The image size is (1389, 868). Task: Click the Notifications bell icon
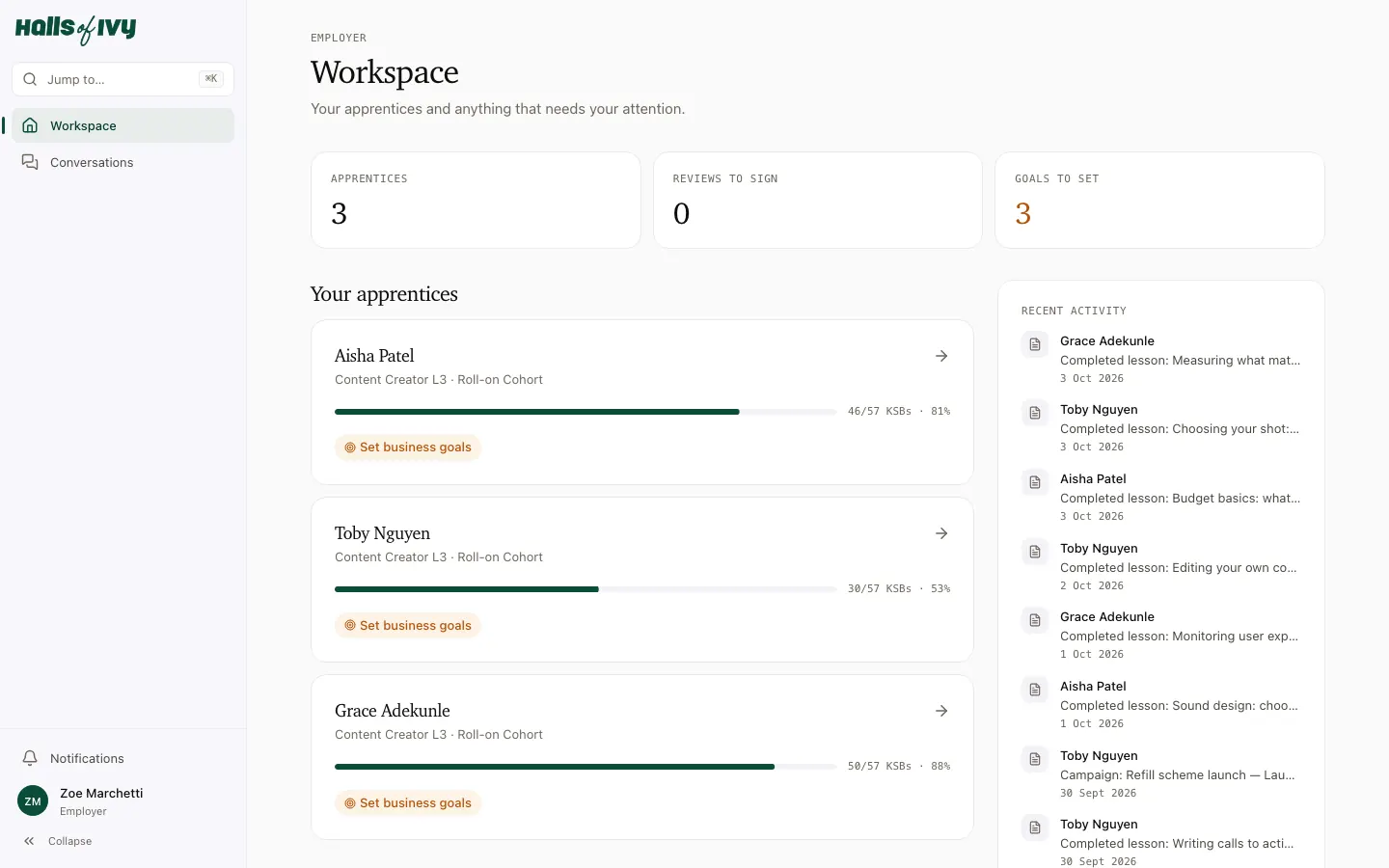(x=30, y=758)
